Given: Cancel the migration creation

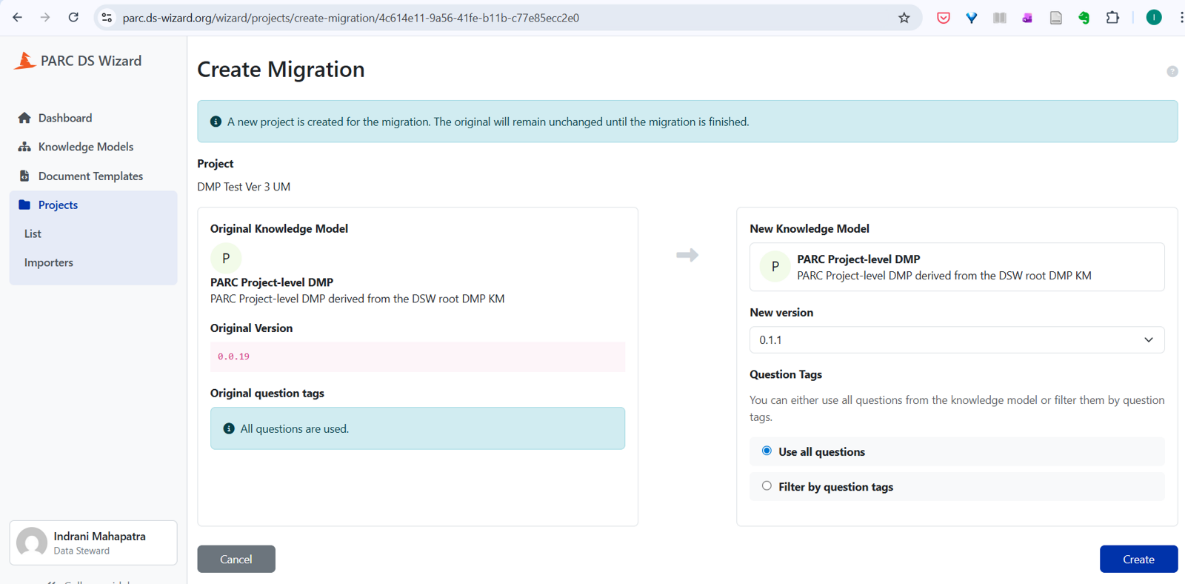Looking at the screenshot, I should (236, 559).
